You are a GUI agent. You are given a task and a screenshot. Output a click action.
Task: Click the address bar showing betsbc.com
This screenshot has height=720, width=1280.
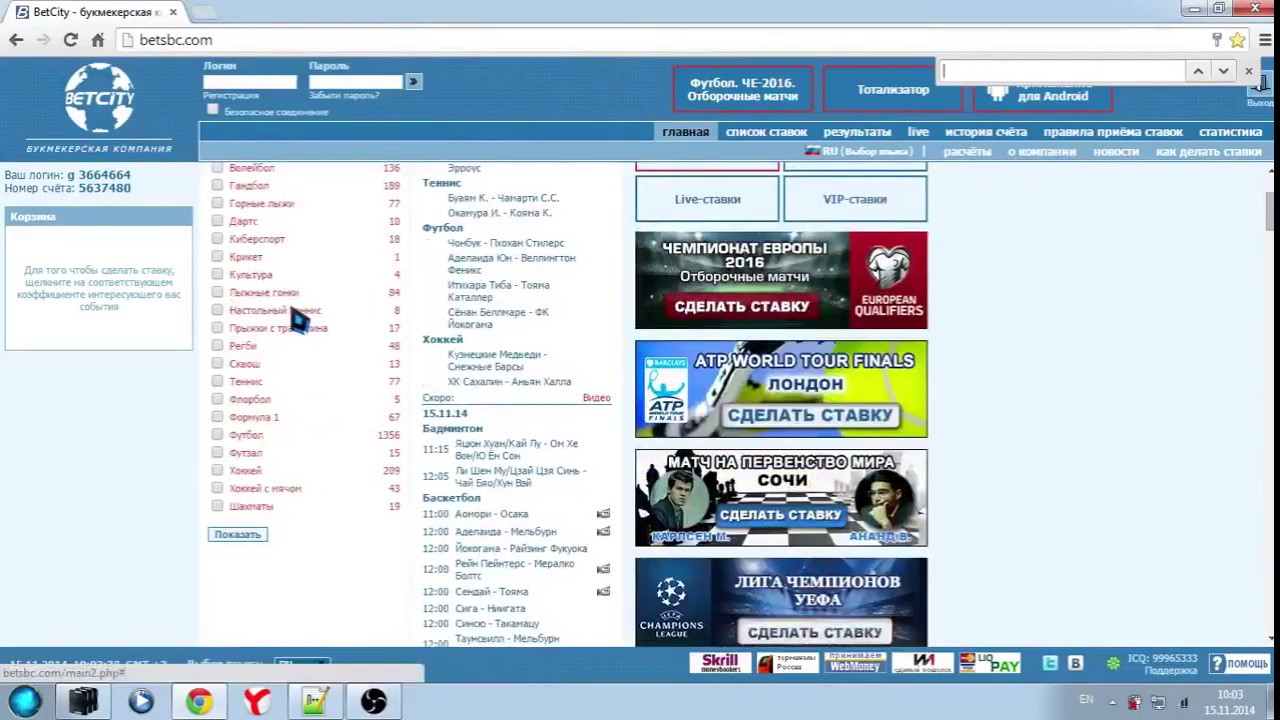point(660,40)
